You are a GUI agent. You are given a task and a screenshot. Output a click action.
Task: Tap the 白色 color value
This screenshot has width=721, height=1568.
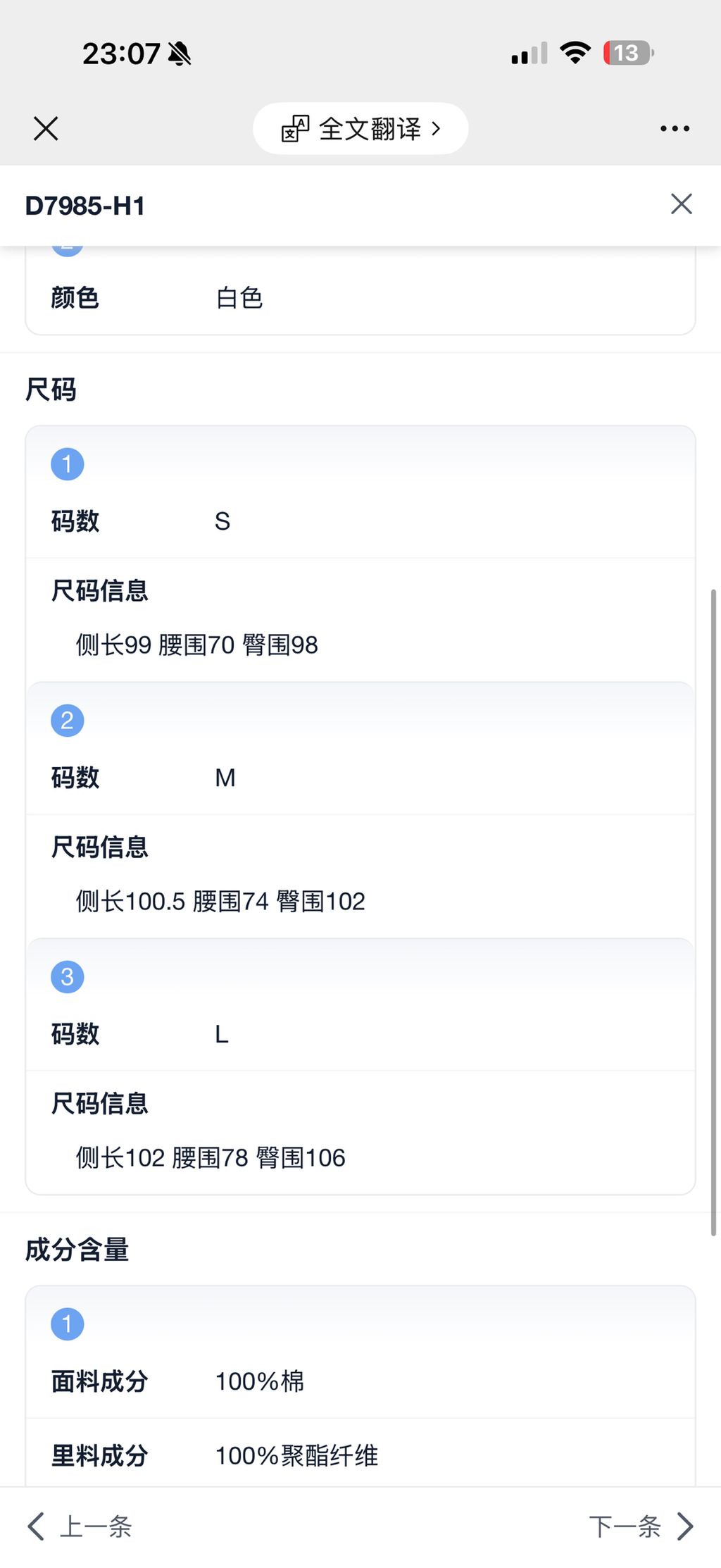[x=239, y=298]
